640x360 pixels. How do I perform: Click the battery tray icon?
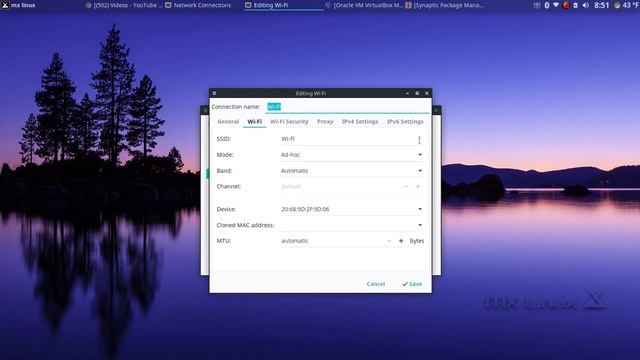(576, 5)
